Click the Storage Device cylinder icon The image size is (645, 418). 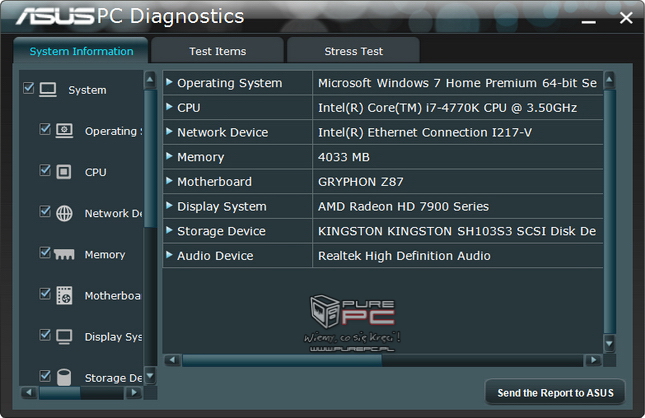tap(64, 377)
